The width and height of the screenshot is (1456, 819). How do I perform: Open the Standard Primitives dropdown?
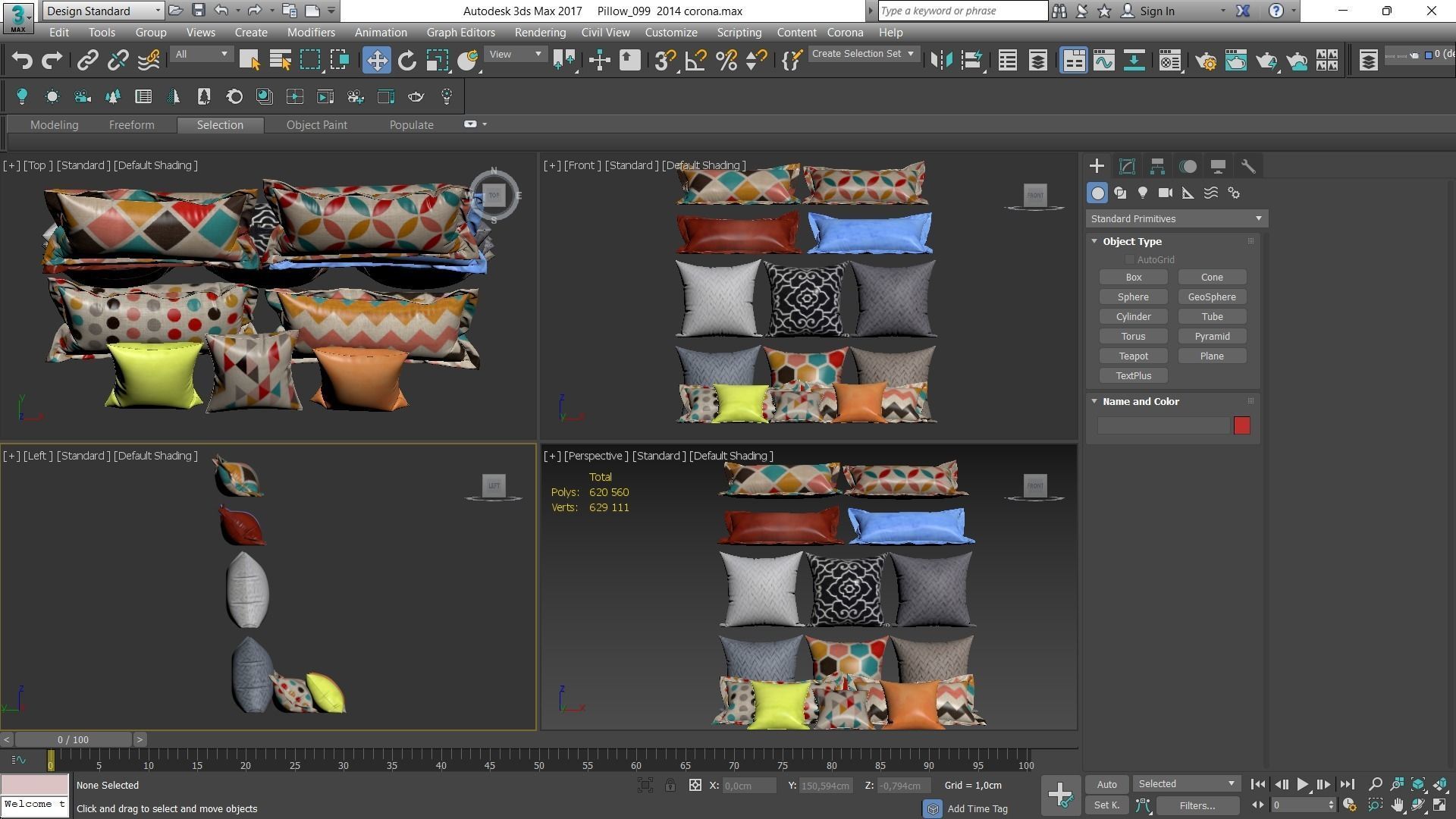pyautogui.click(x=1175, y=219)
